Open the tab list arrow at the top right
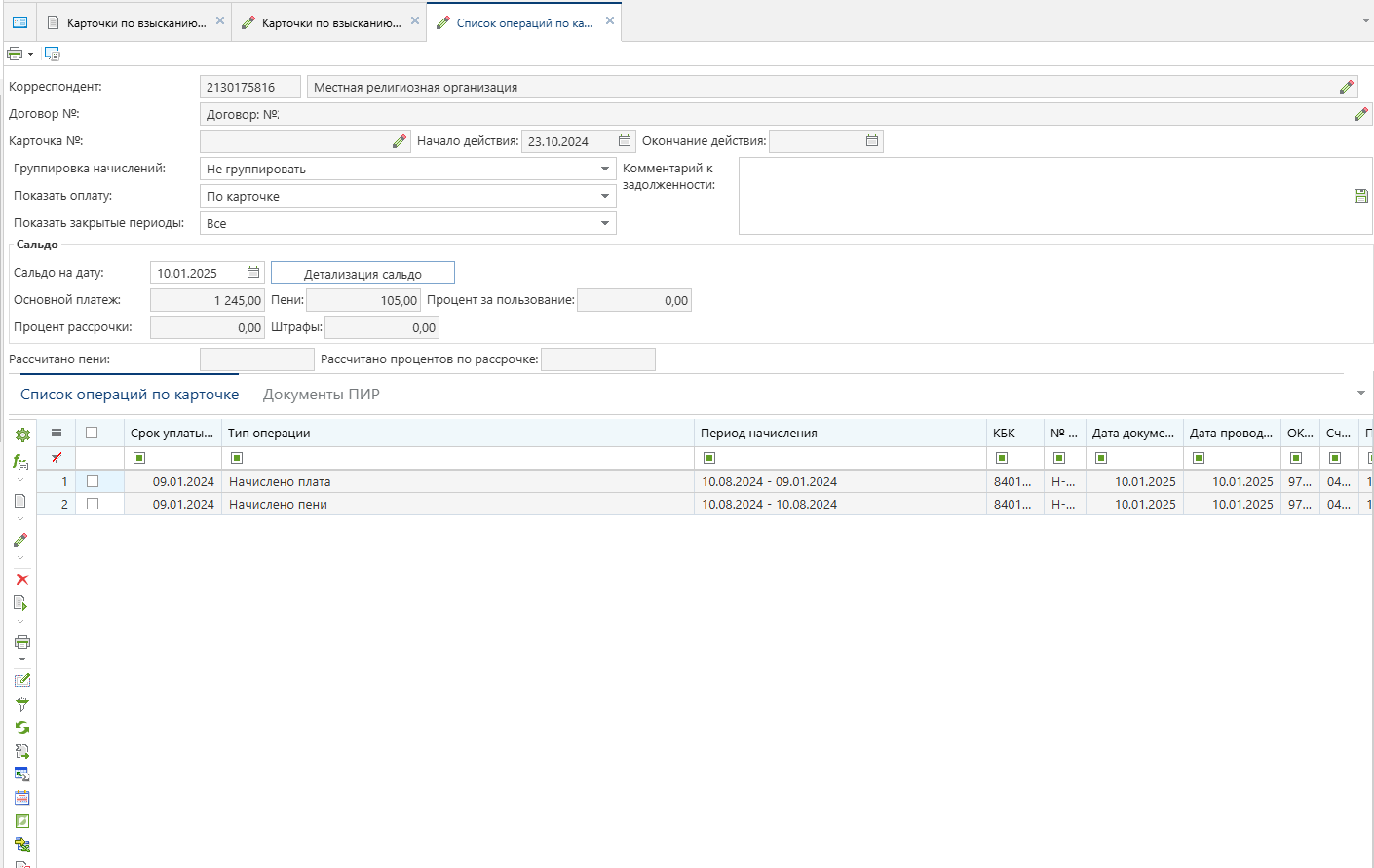The image size is (1374, 868). pos(1365,20)
